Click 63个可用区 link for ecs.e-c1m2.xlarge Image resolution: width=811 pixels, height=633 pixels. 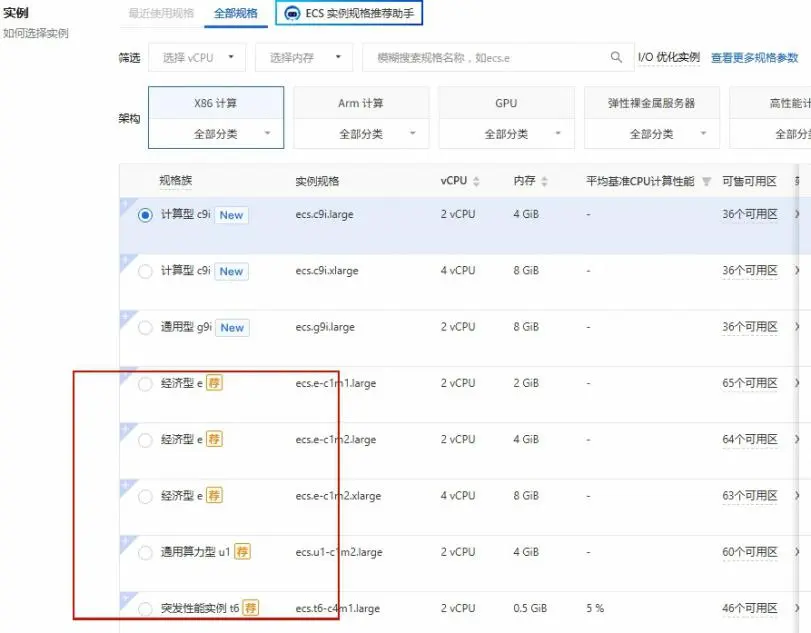click(750, 496)
